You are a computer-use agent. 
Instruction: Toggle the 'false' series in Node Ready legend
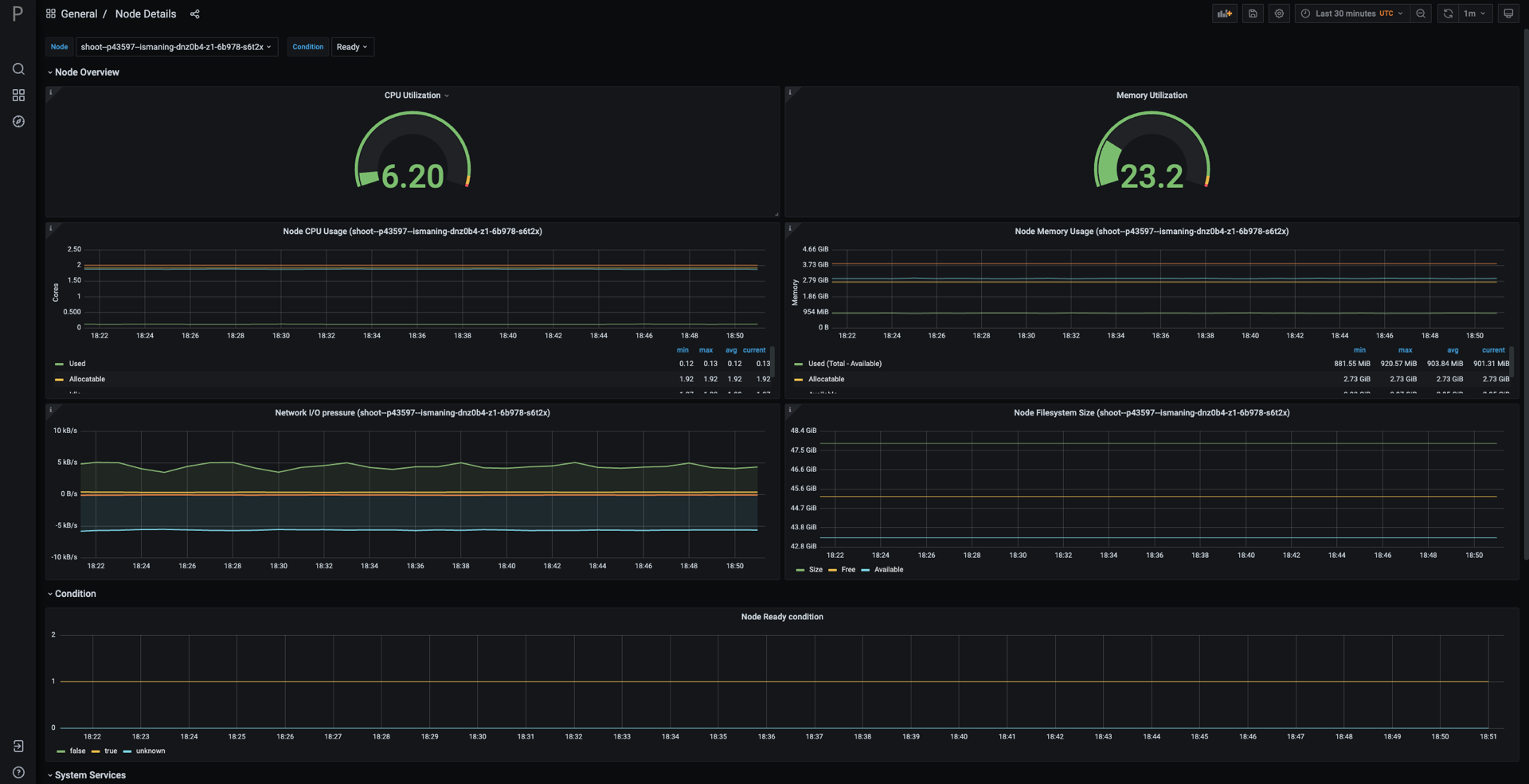pos(76,751)
